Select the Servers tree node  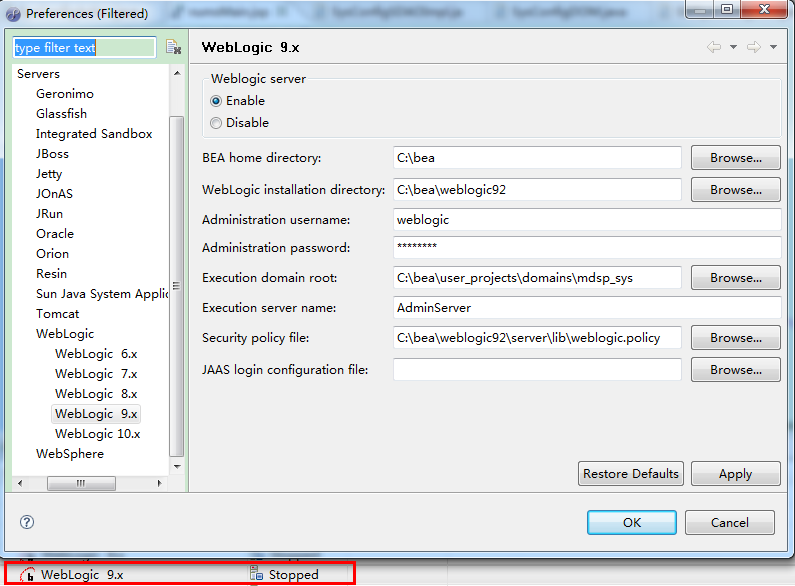point(39,74)
